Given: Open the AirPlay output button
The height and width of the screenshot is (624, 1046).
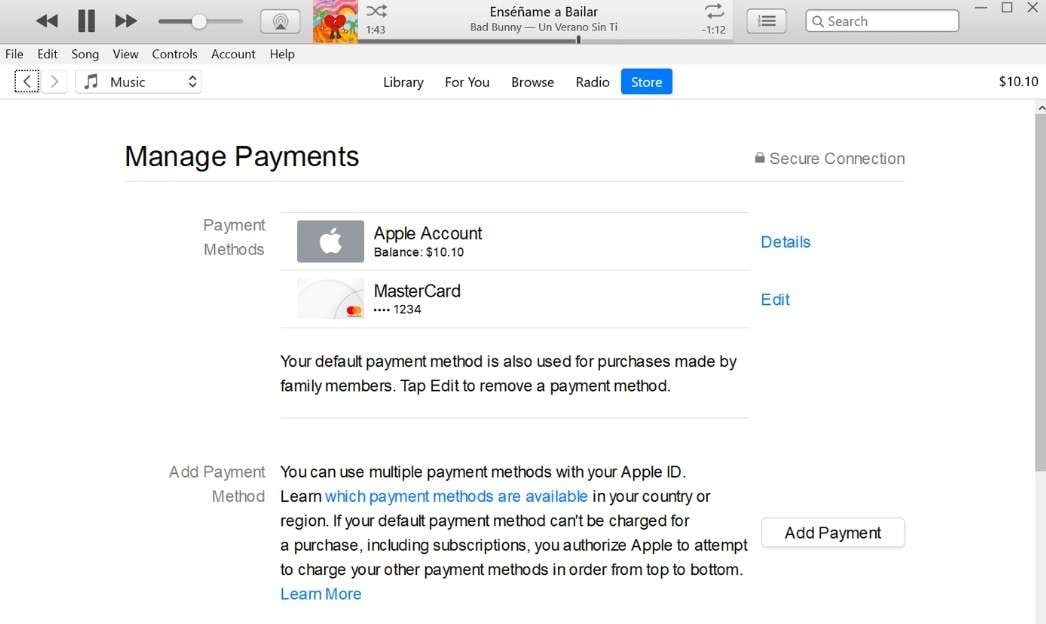Looking at the screenshot, I should pos(280,21).
